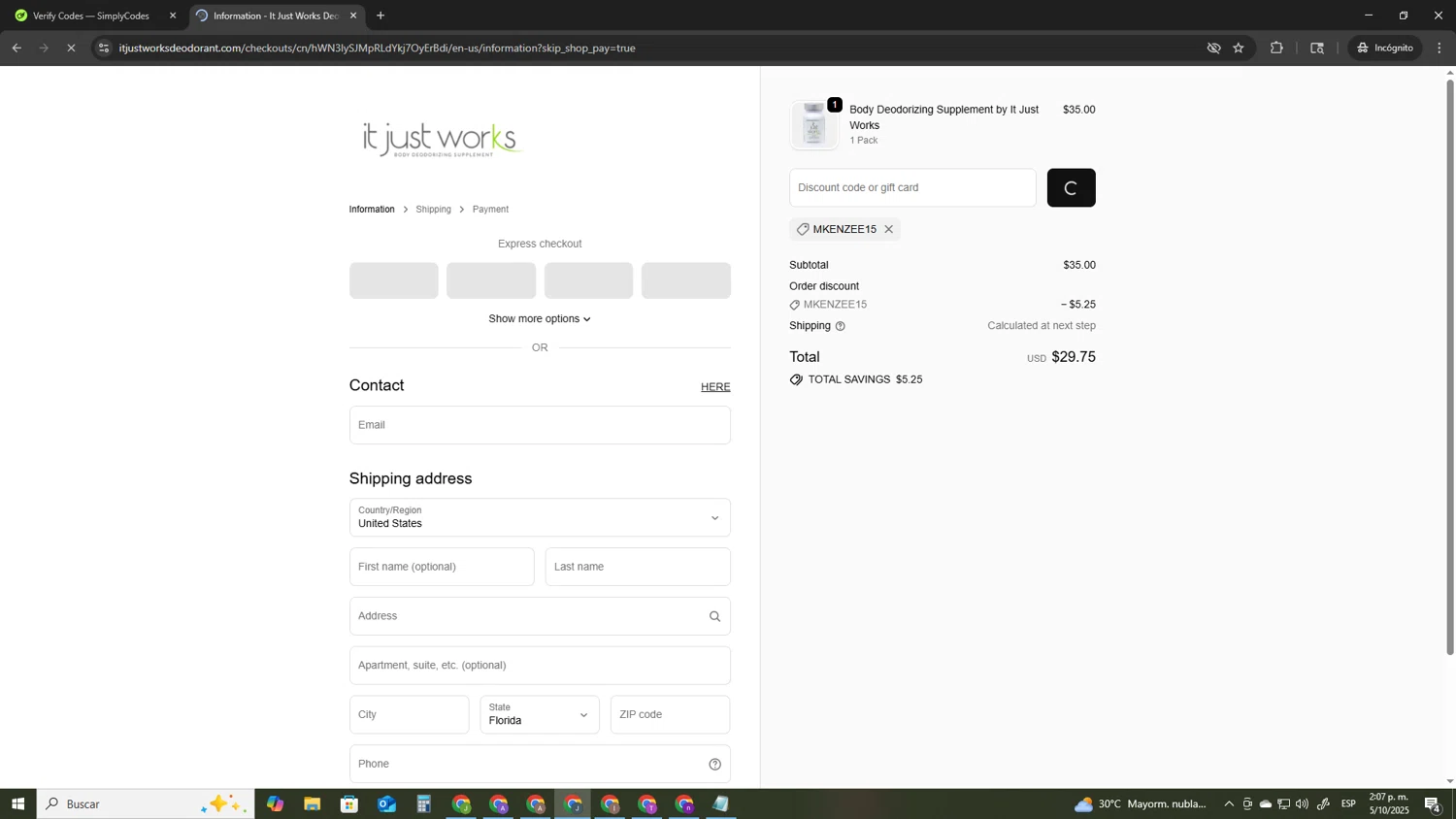Click the HERE link next to Contact
The width and height of the screenshot is (1456, 819).
click(715, 387)
